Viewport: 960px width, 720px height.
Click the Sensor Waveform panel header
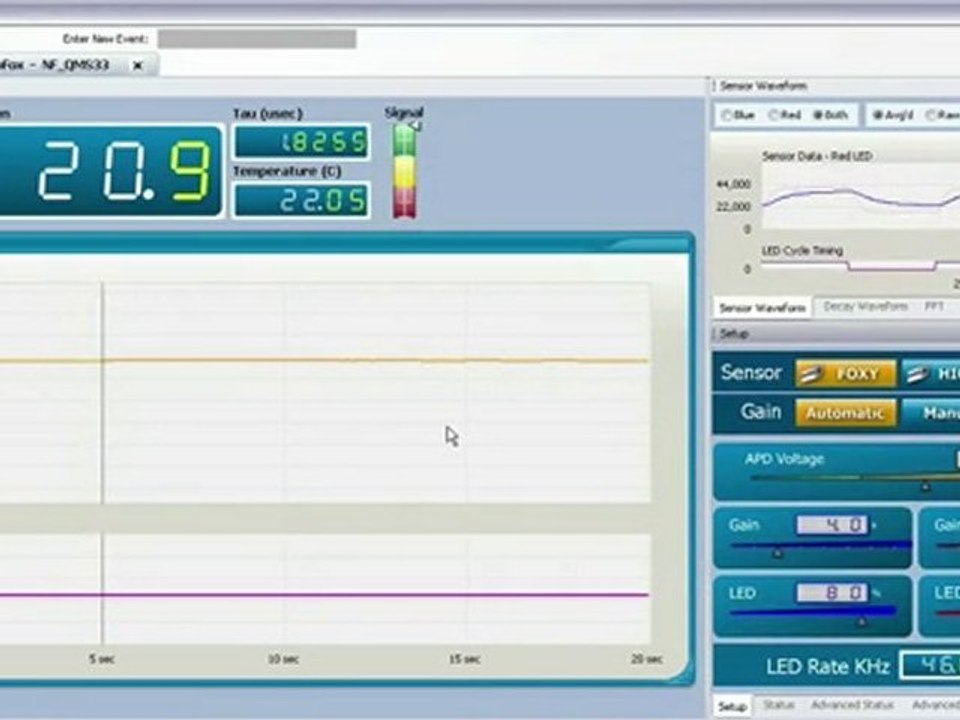pyautogui.click(x=834, y=86)
